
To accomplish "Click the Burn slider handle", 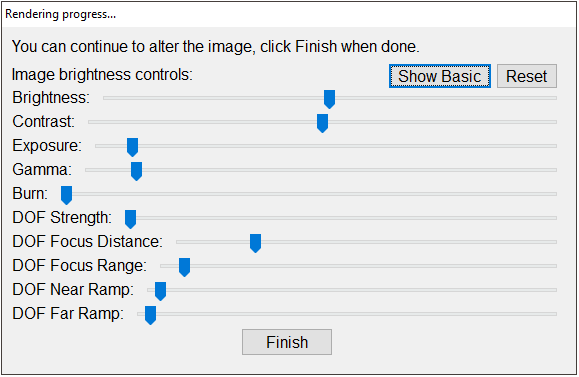I will point(66,195).
